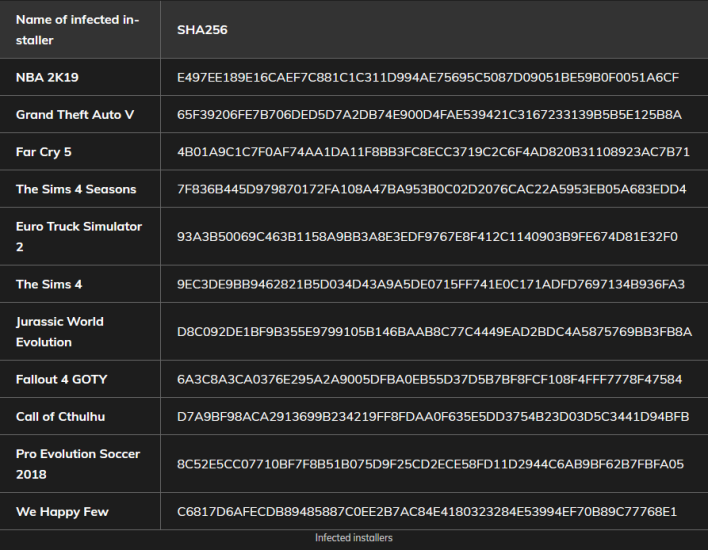
Task: Click the hash beginning with 9EC3DE9B
Action: [431, 284]
